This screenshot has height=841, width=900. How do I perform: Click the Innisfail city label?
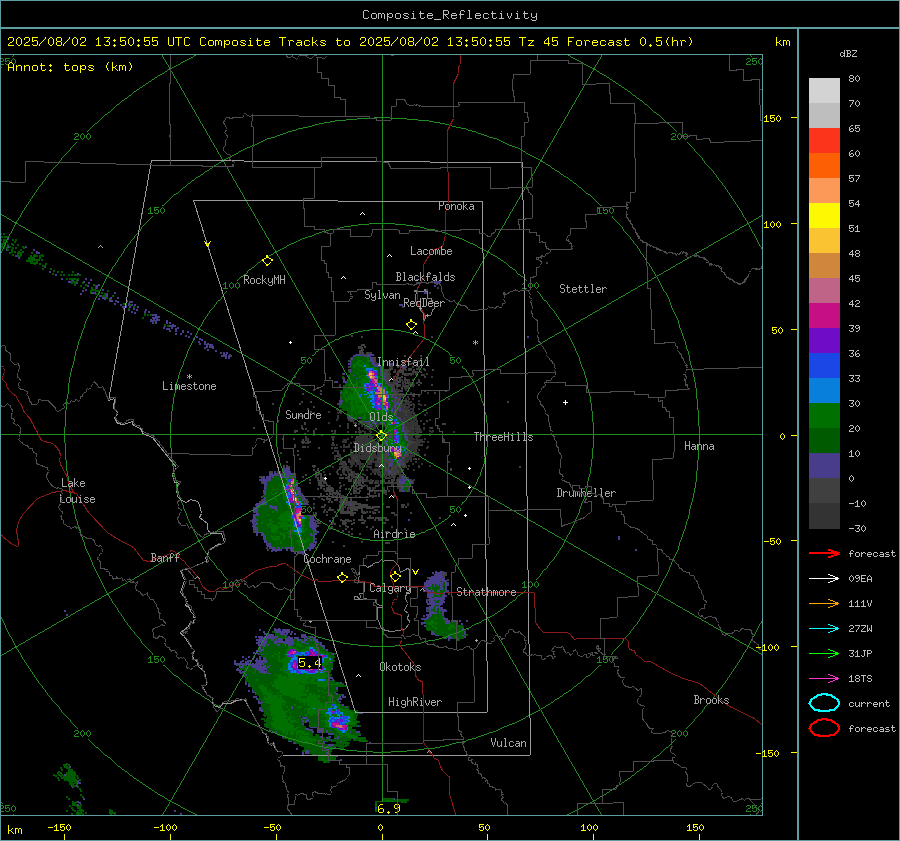click(x=403, y=362)
